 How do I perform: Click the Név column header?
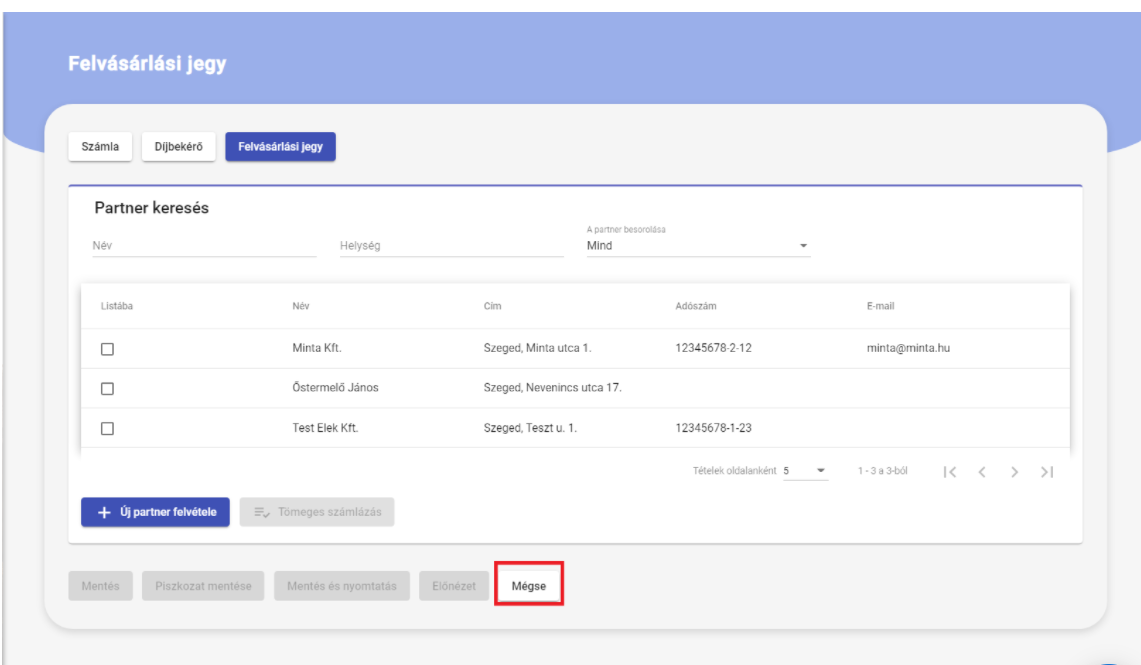click(x=301, y=306)
